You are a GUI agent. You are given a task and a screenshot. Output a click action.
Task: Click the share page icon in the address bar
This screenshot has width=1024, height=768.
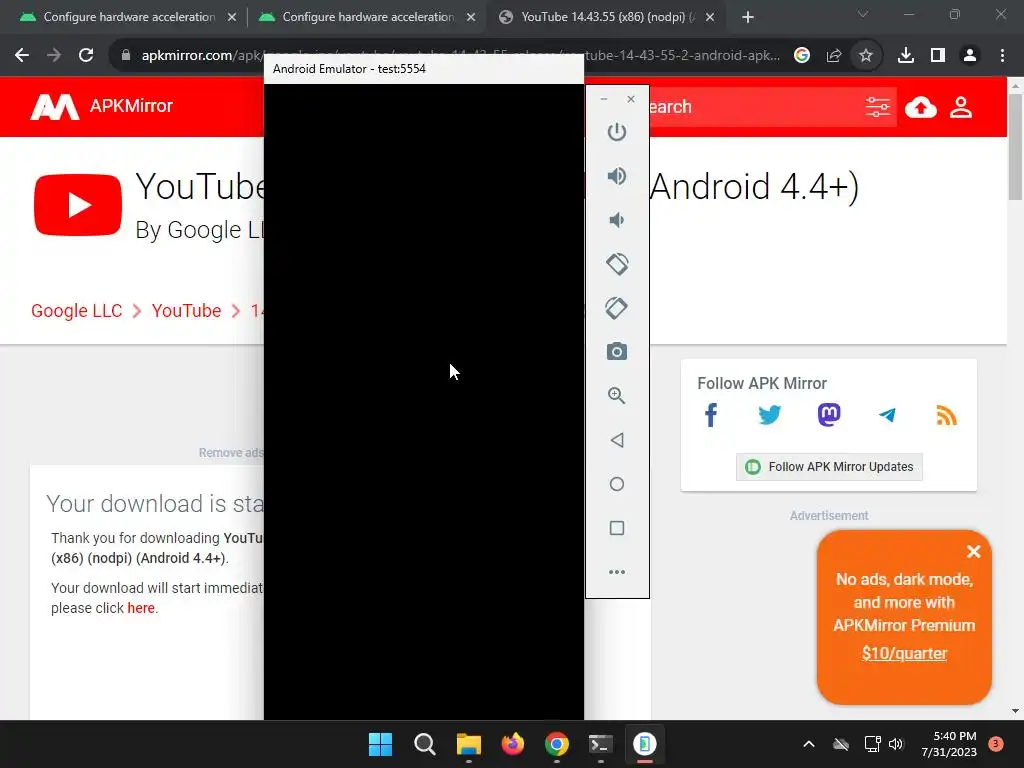pos(834,56)
